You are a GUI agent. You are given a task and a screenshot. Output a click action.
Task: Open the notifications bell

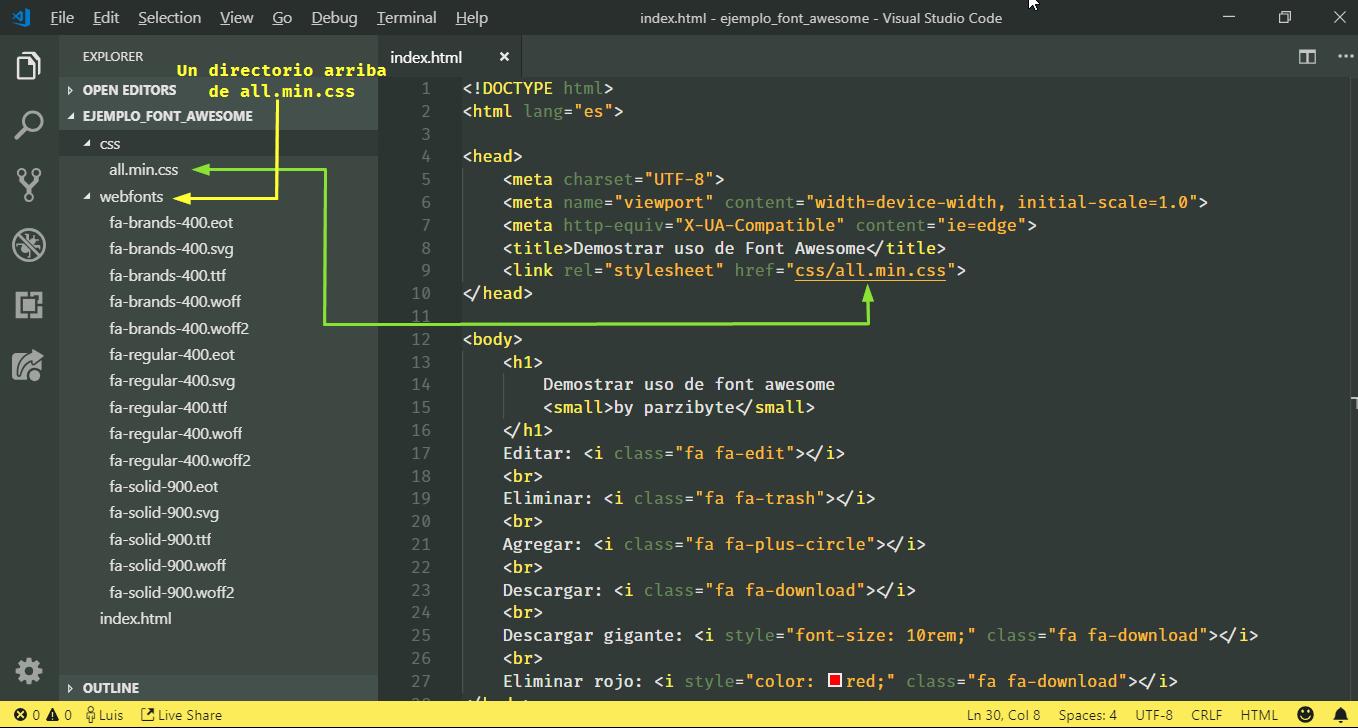click(x=1340, y=715)
